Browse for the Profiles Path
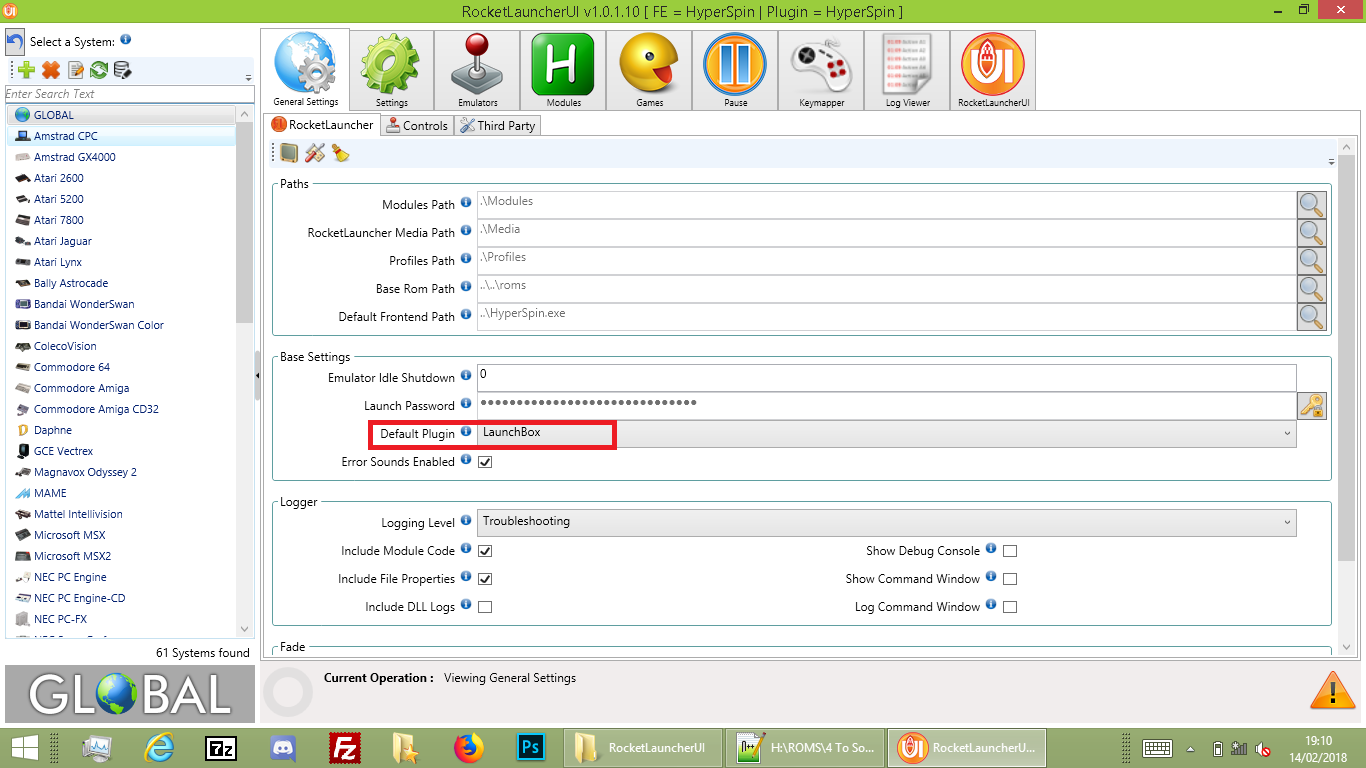Screen dimensions: 1366x768 pos(1312,261)
